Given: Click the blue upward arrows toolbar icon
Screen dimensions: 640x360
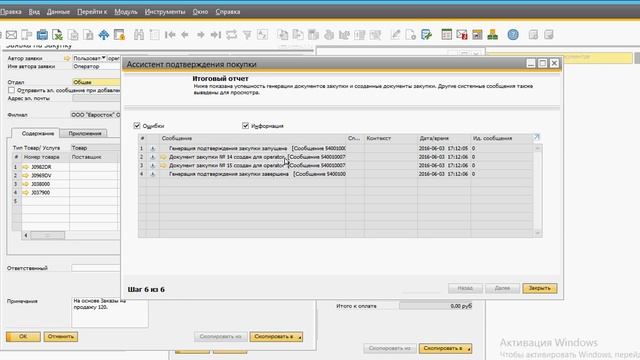Looking at the screenshot, I should coord(104,35).
